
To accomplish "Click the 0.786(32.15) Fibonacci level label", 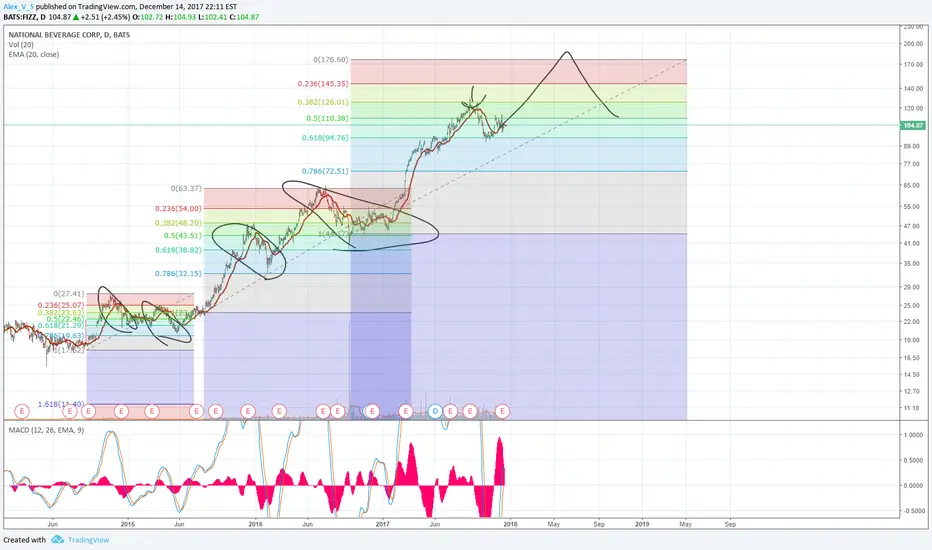I will pyautogui.click(x=178, y=274).
